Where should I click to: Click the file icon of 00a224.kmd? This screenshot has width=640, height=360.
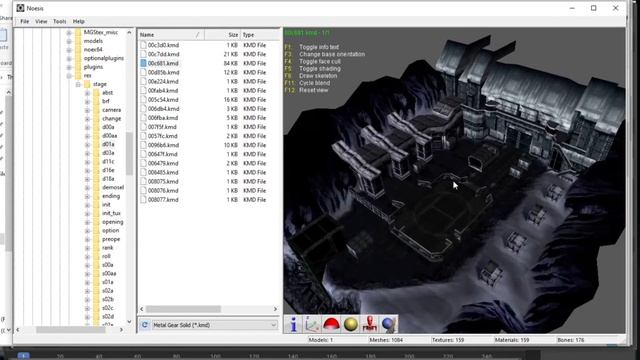tap(143, 82)
